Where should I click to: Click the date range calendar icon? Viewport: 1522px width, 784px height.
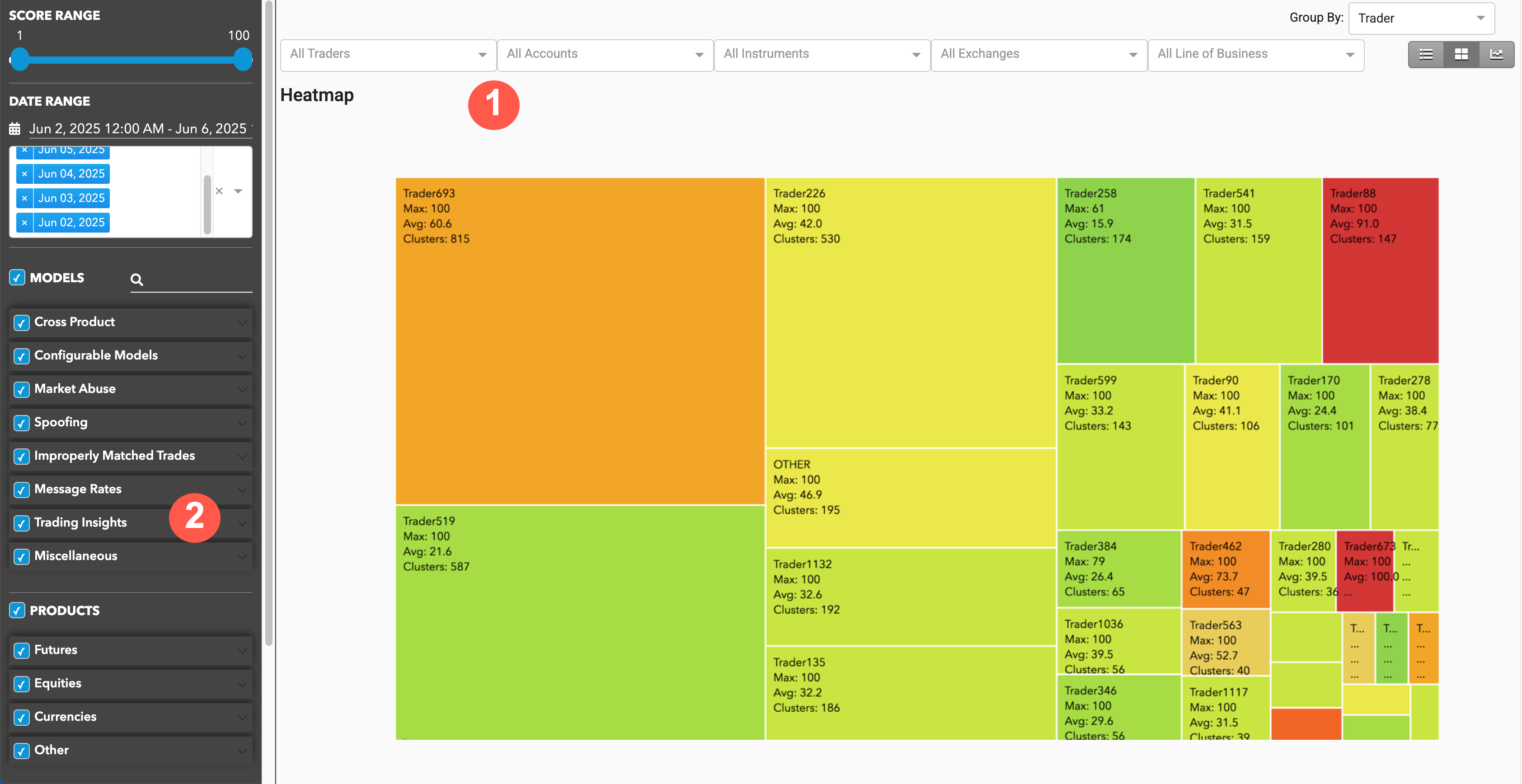tap(15, 129)
